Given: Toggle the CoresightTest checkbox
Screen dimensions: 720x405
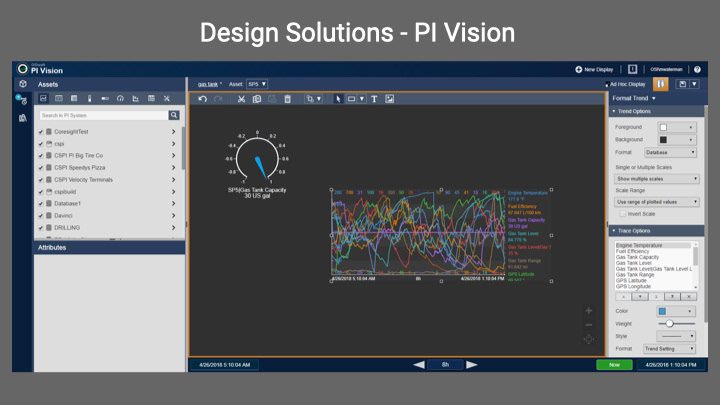Looking at the screenshot, I should point(41,132).
